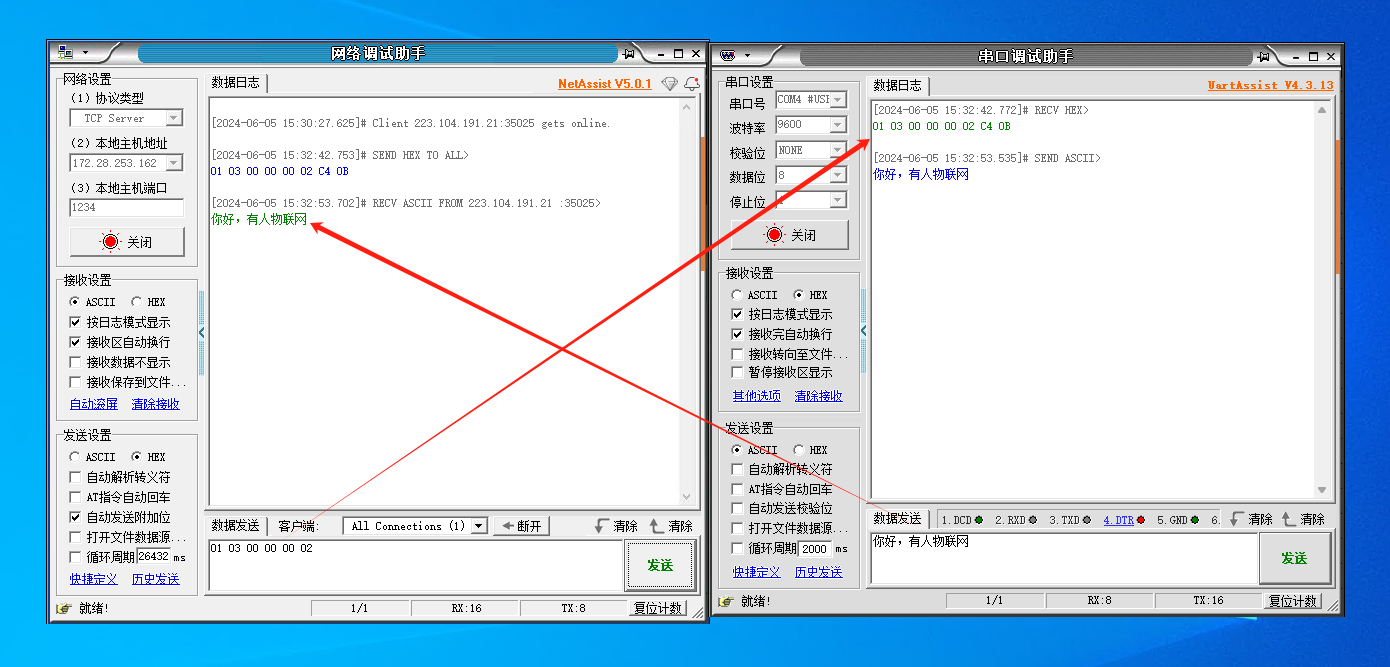Screen dimensions: 1390x667
Task: Click 清除接收 link in UartAssist
Action: click(x=819, y=396)
